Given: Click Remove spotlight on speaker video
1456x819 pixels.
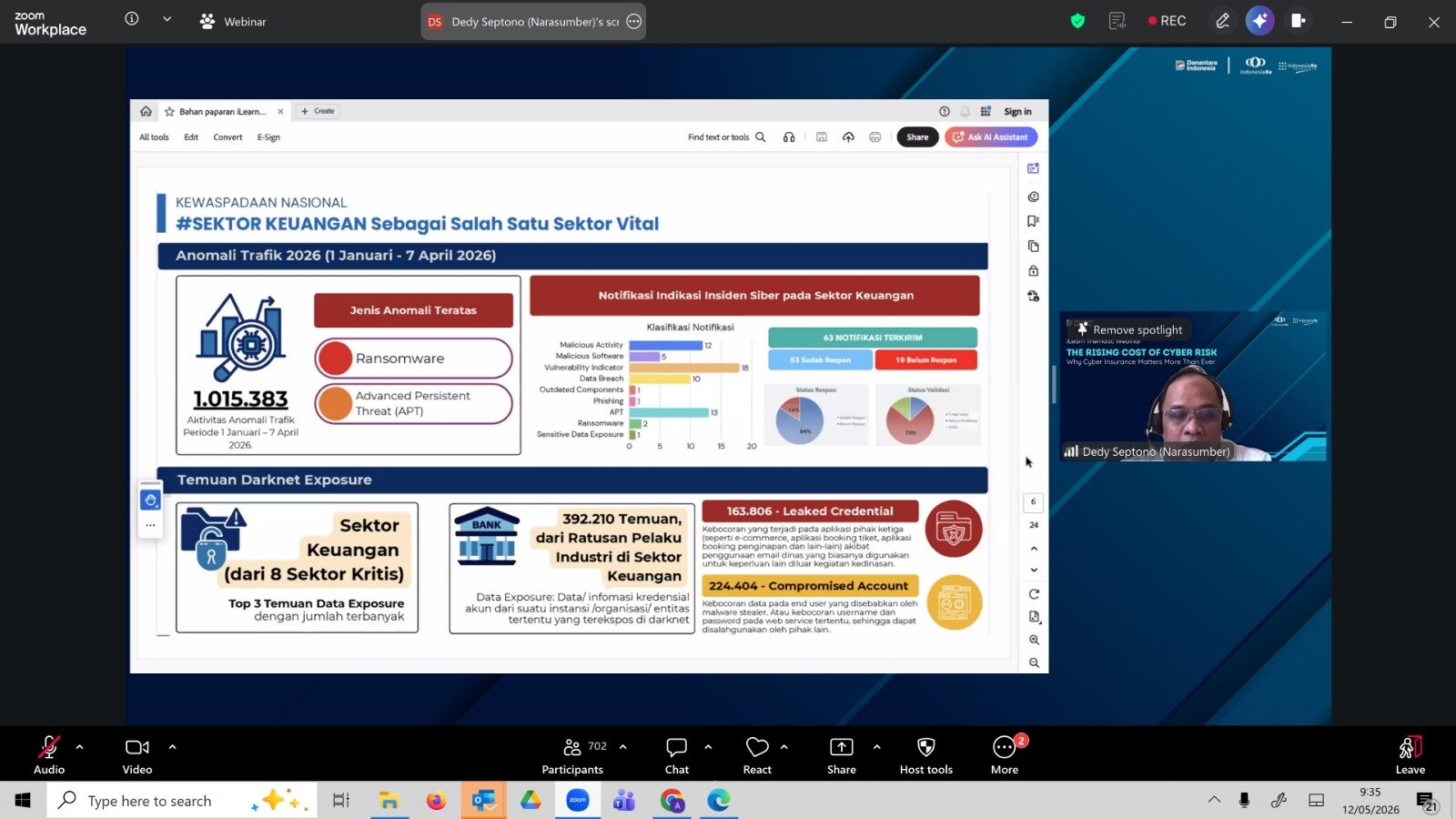Looking at the screenshot, I should pyautogui.click(x=1129, y=329).
